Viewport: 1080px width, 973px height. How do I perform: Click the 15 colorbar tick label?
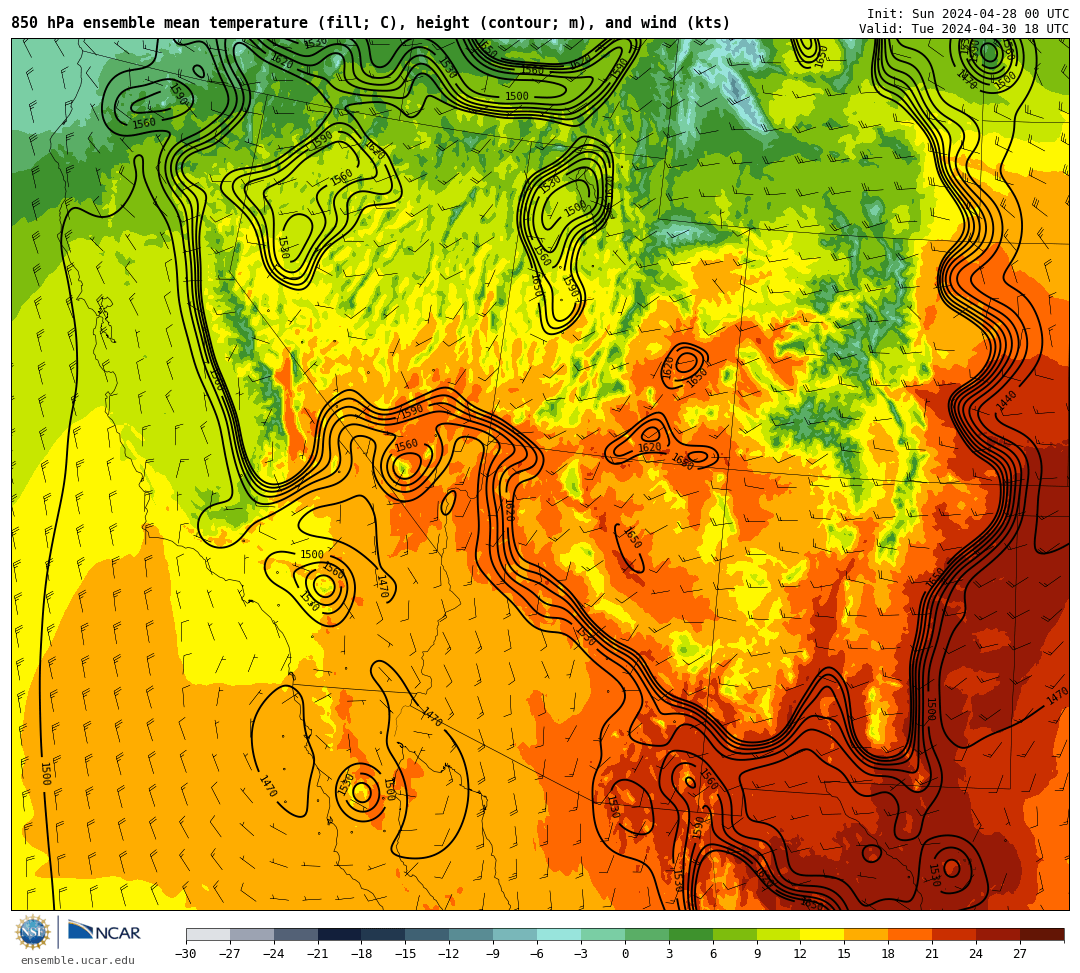coord(844,954)
